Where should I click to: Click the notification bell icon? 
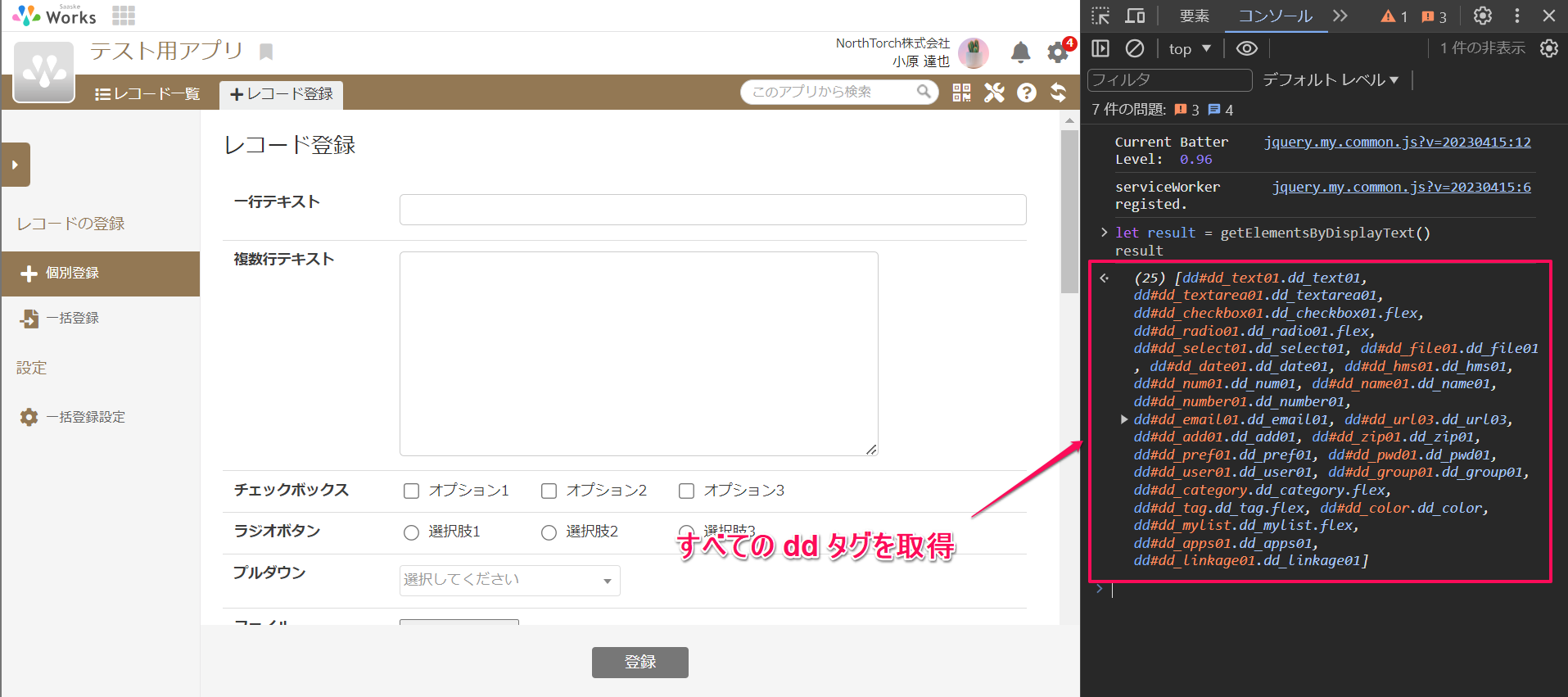1020,53
